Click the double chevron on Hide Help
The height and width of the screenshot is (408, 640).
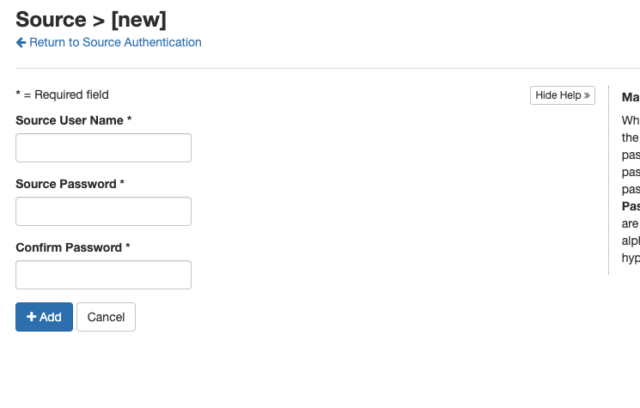click(x=587, y=95)
